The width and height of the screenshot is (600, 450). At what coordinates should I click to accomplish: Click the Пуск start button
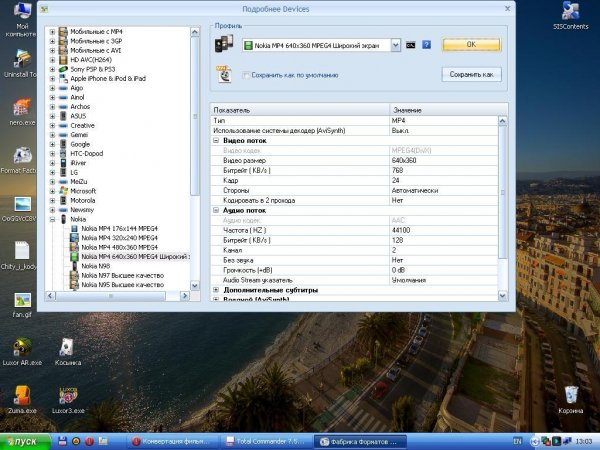click(25, 442)
